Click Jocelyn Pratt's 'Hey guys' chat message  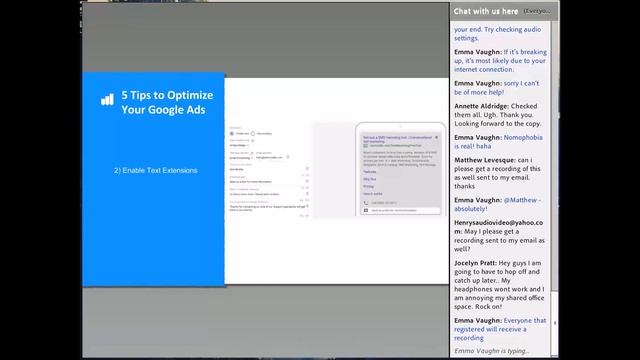(x=499, y=284)
